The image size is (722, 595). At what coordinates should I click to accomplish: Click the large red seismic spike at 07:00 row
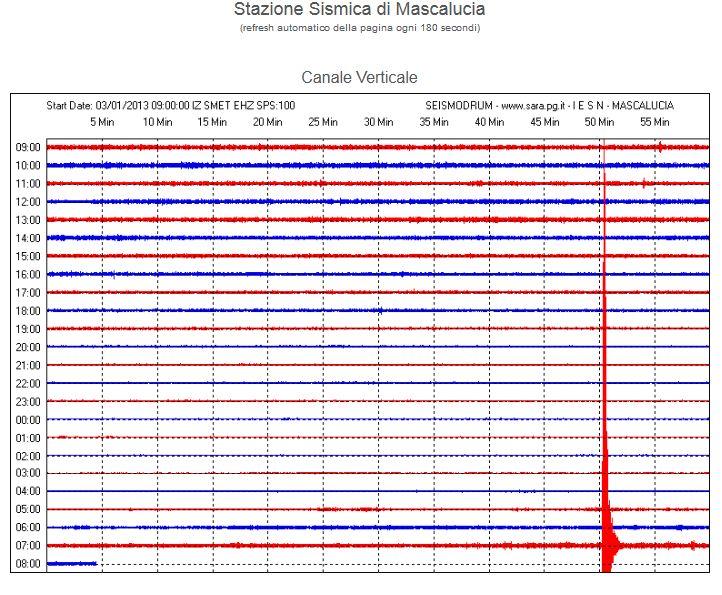pyautogui.click(x=606, y=545)
